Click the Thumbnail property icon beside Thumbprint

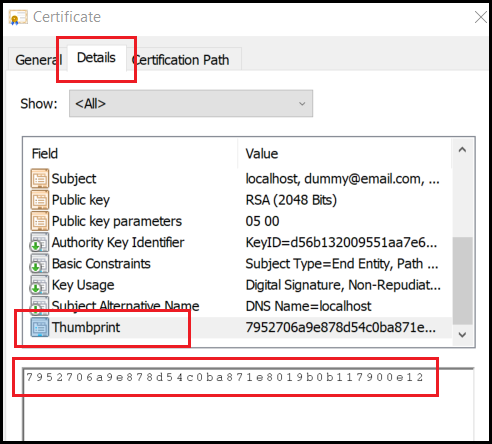click(x=40, y=327)
